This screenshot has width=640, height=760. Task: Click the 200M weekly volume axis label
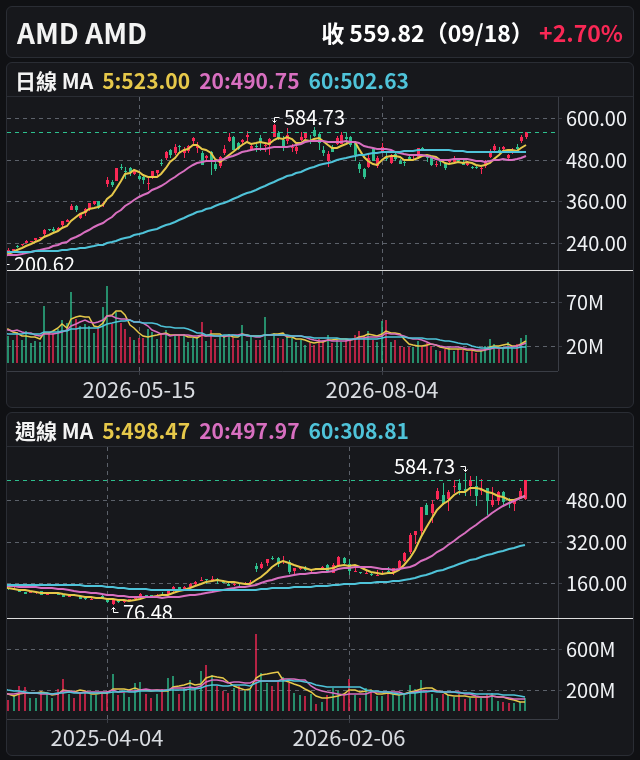[x=590, y=691]
